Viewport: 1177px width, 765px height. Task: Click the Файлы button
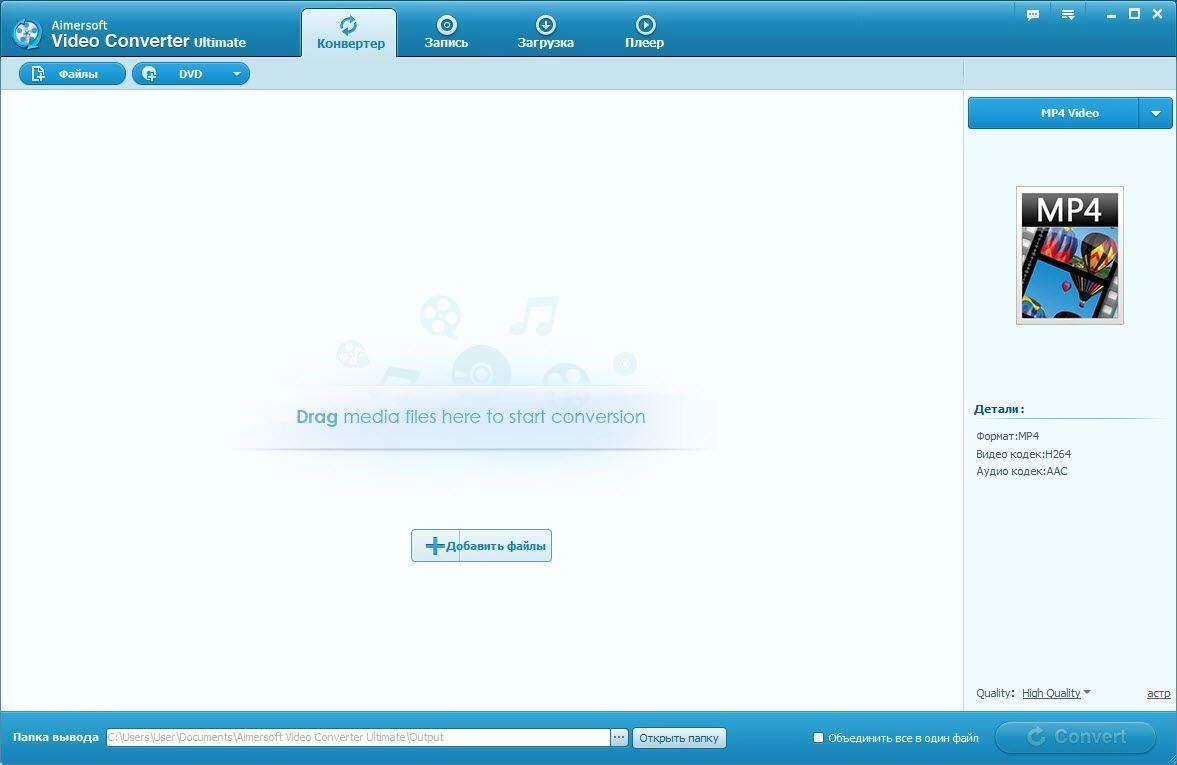[x=72, y=74]
